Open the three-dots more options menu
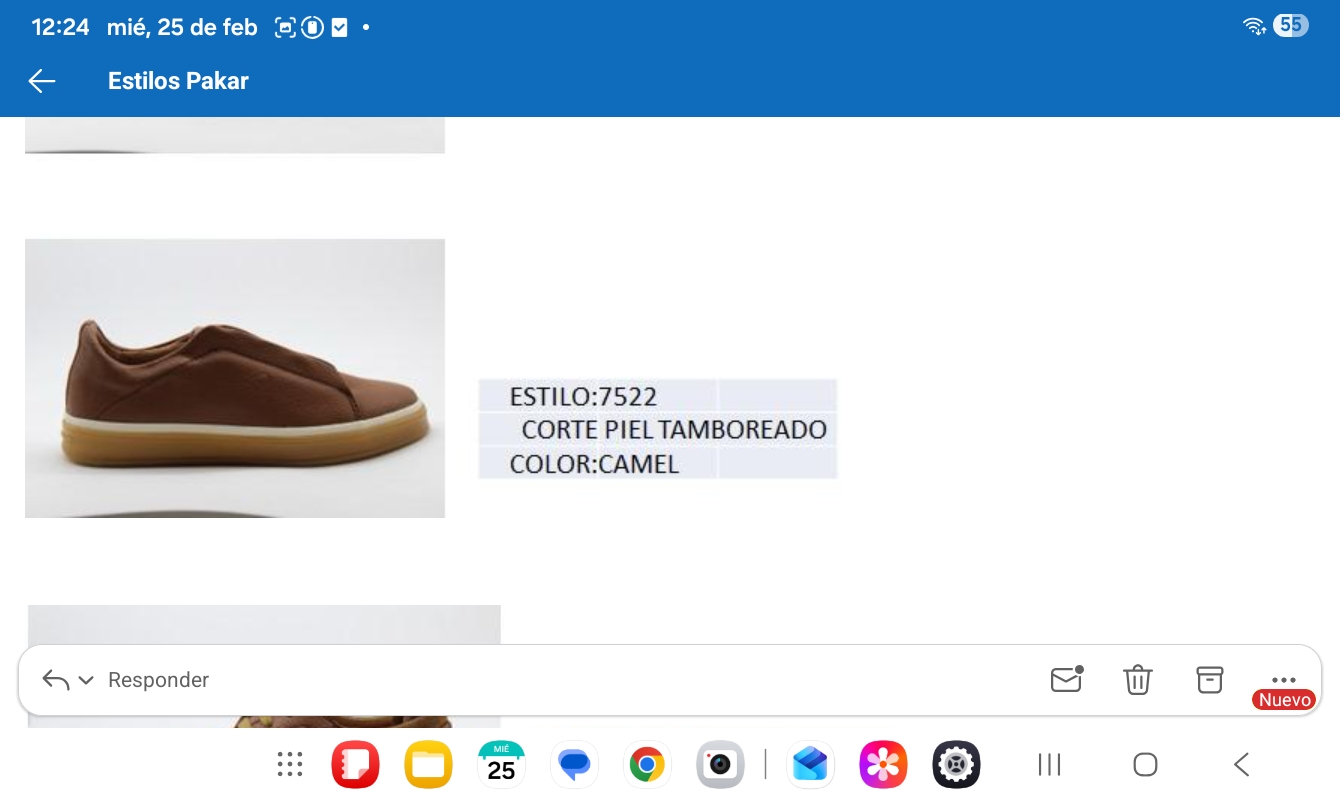Screen dimensions: 1340x800 [1283, 680]
